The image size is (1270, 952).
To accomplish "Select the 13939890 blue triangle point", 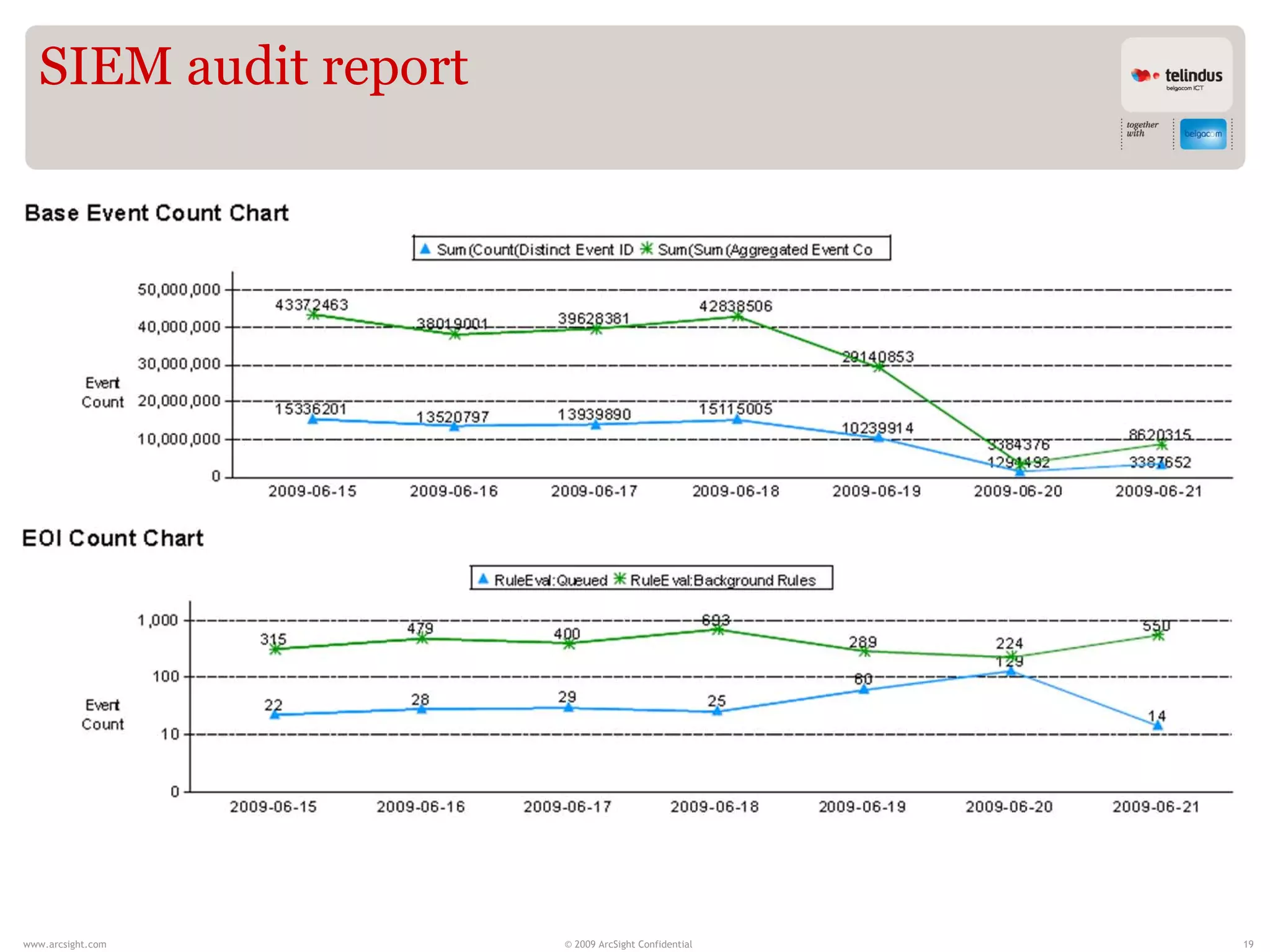I will [596, 425].
